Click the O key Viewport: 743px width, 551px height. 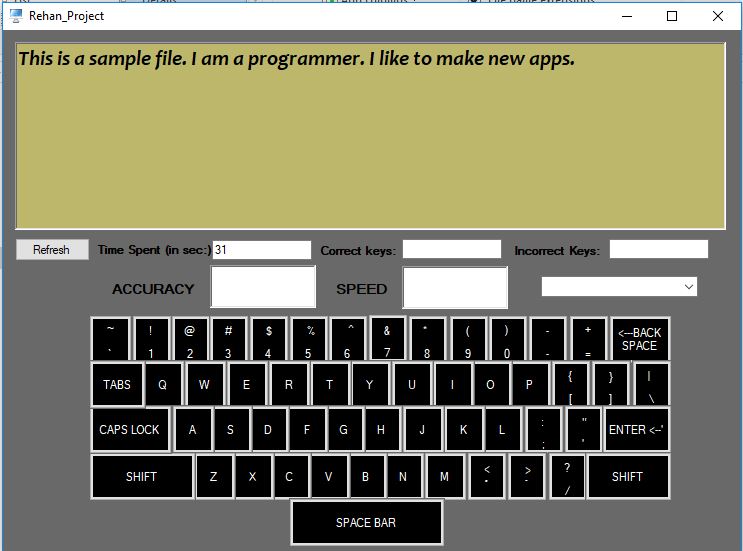[491, 384]
